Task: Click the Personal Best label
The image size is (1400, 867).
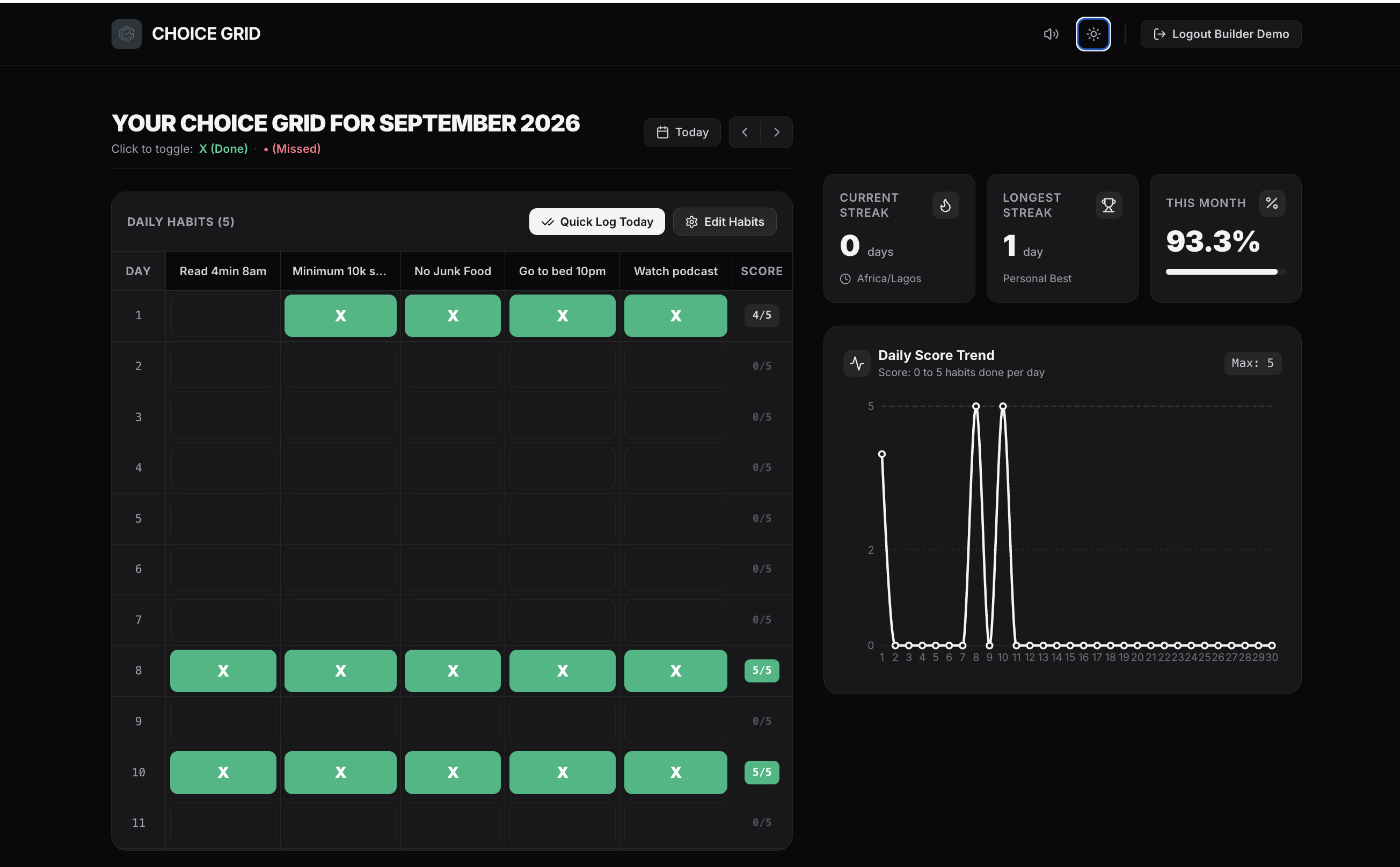Action: (1037, 278)
